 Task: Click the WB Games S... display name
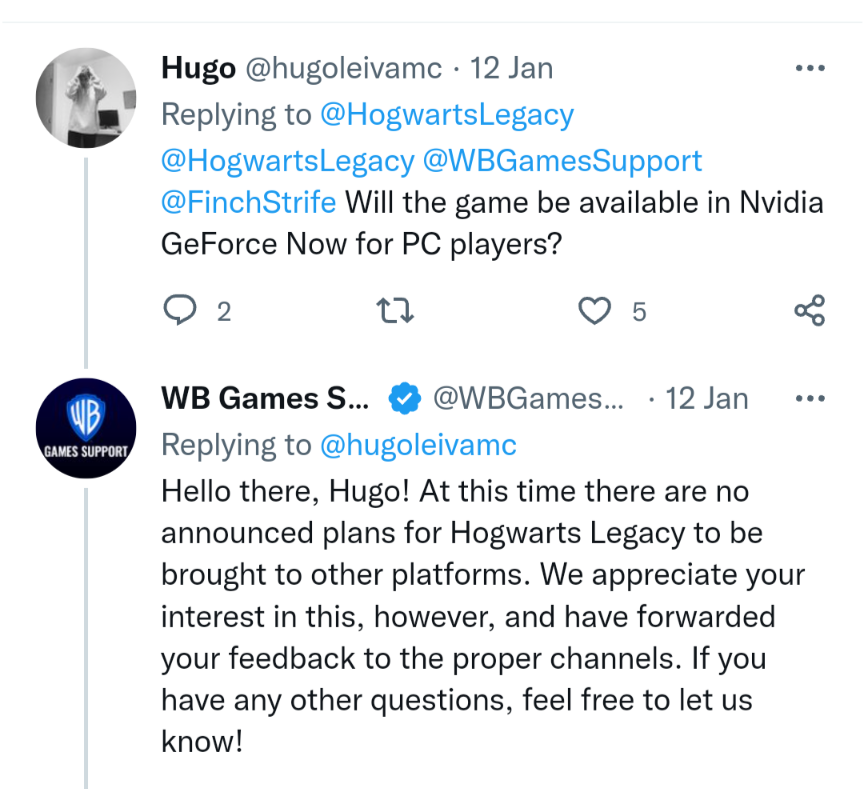pyautogui.click(x=265, y=398)
